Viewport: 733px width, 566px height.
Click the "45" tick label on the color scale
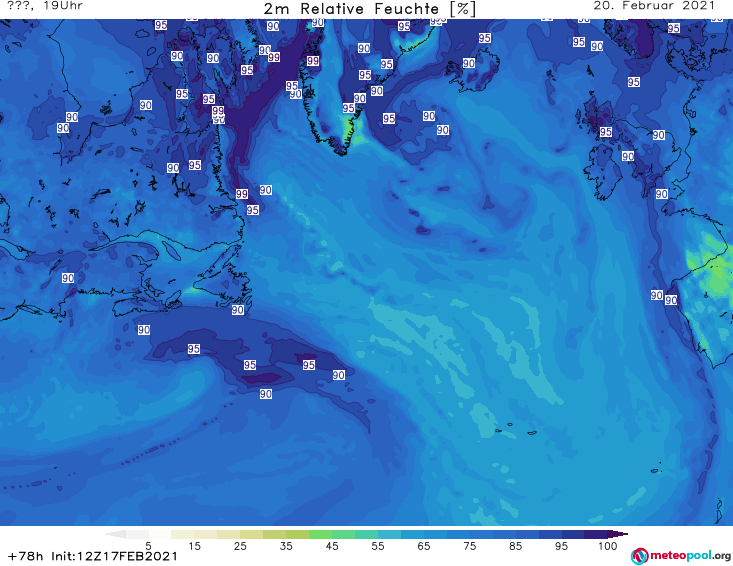point(331,546)
